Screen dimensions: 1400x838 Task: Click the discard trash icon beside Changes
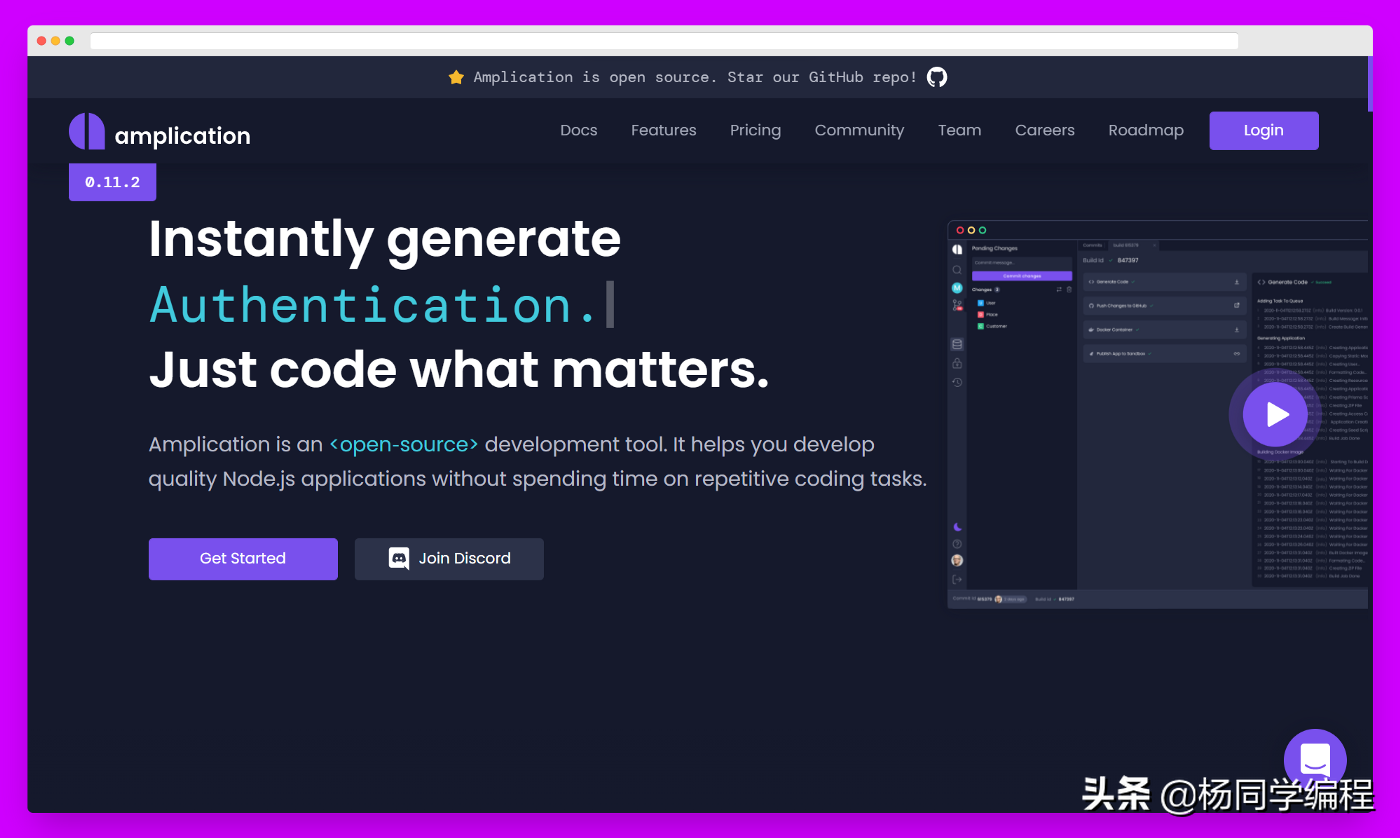1069,290
